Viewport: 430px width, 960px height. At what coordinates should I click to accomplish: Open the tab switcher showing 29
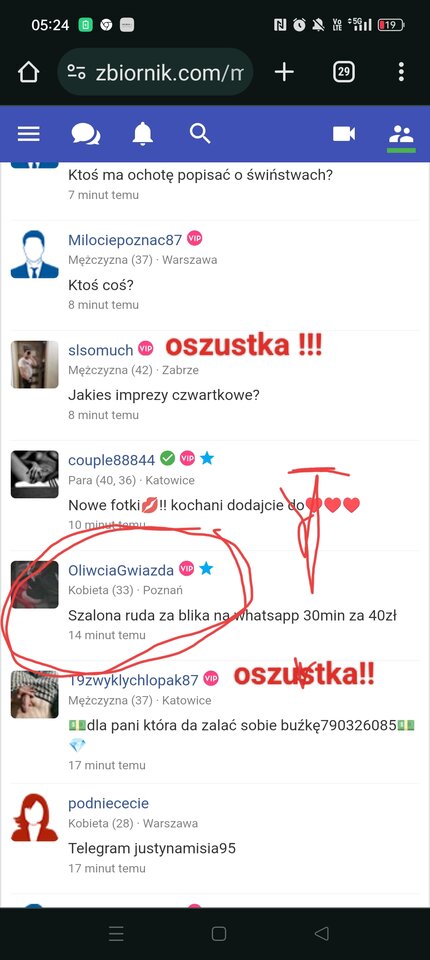tap(344, 72)
